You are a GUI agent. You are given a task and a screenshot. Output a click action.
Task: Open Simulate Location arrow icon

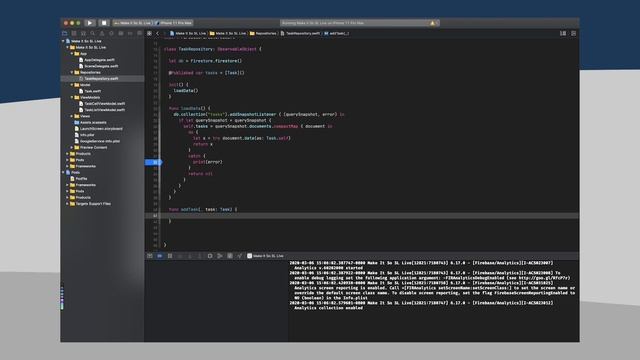click(240, 256)
